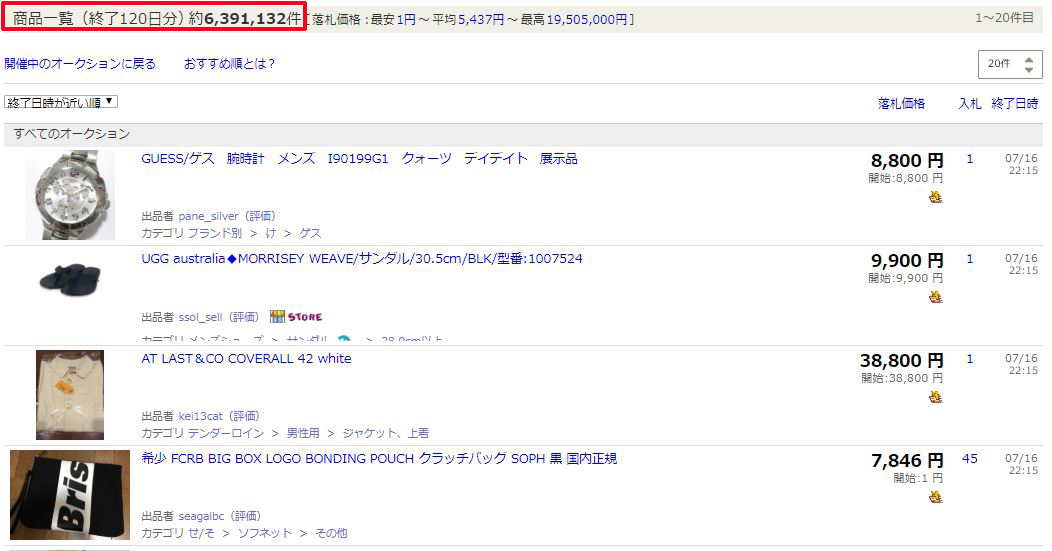This screenshot has width=1052, height=551.
Task: Open 評価 rating link for pane_silver
Action: (x=260, y=216)
